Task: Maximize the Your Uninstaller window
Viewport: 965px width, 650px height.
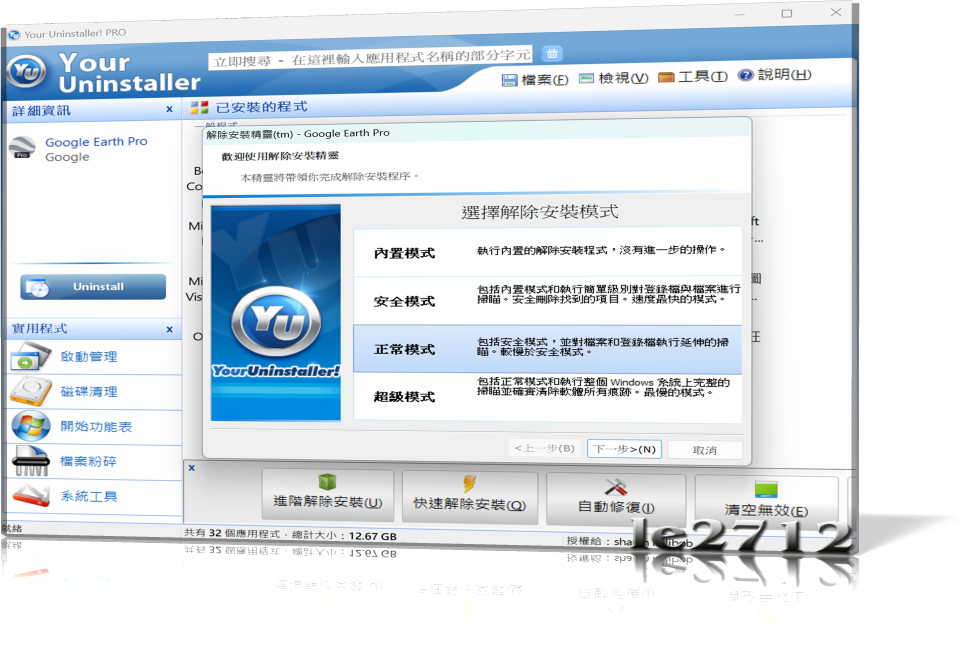Action: 787,13
